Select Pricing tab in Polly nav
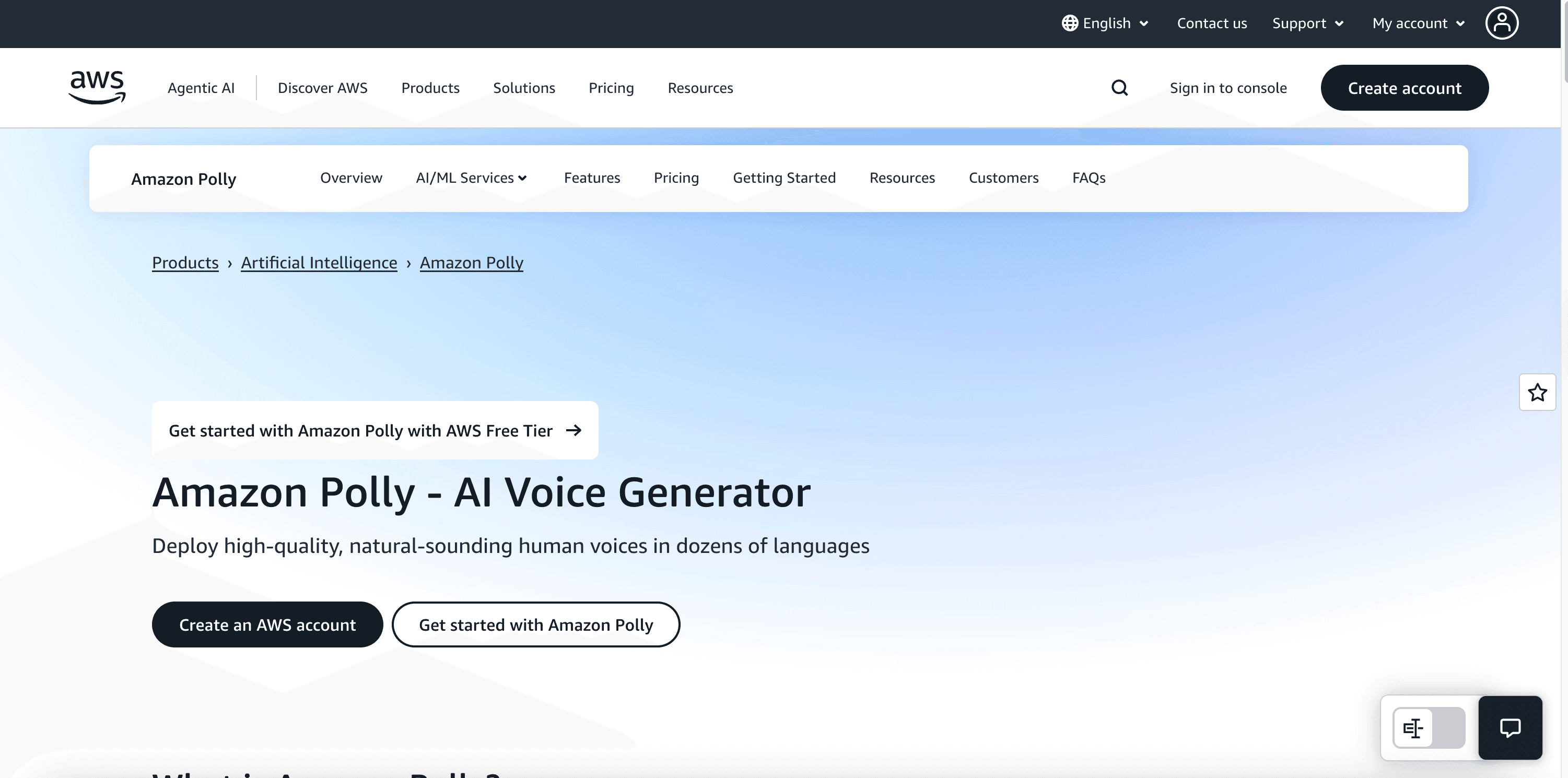Viewport: 1568px width, 778px height. point(676,178)
